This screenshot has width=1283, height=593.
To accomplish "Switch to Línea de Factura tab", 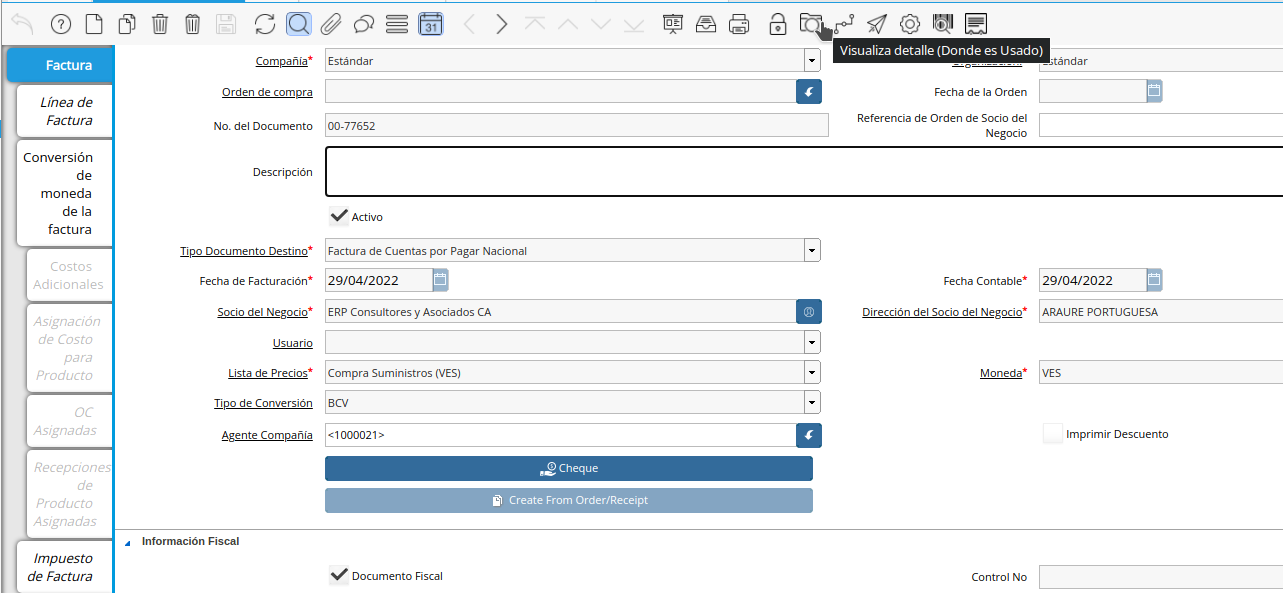I will (65, 111).
